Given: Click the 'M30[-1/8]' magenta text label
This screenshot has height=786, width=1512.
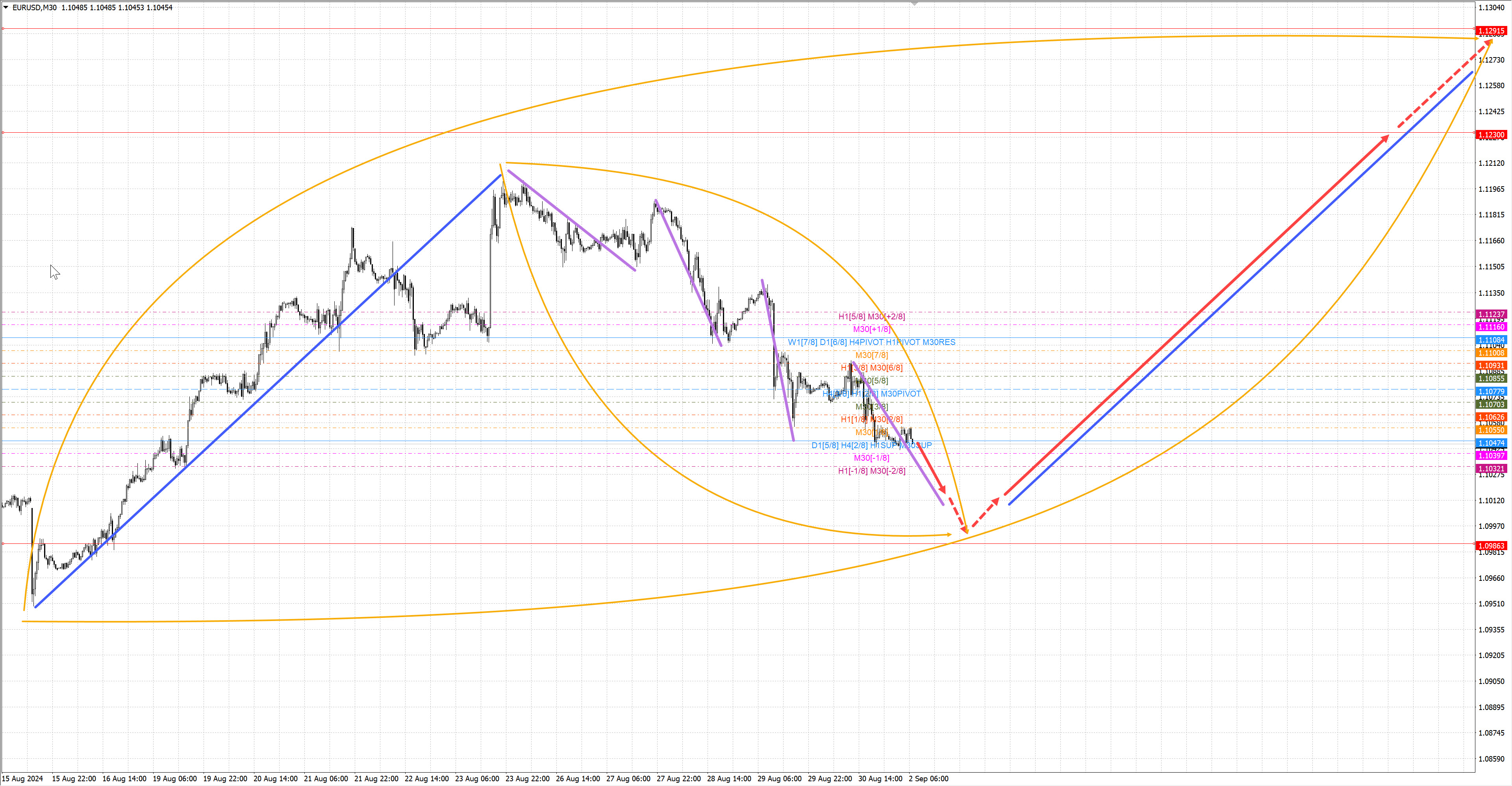Looking at the screenshot, I should [x=871, y=458].
